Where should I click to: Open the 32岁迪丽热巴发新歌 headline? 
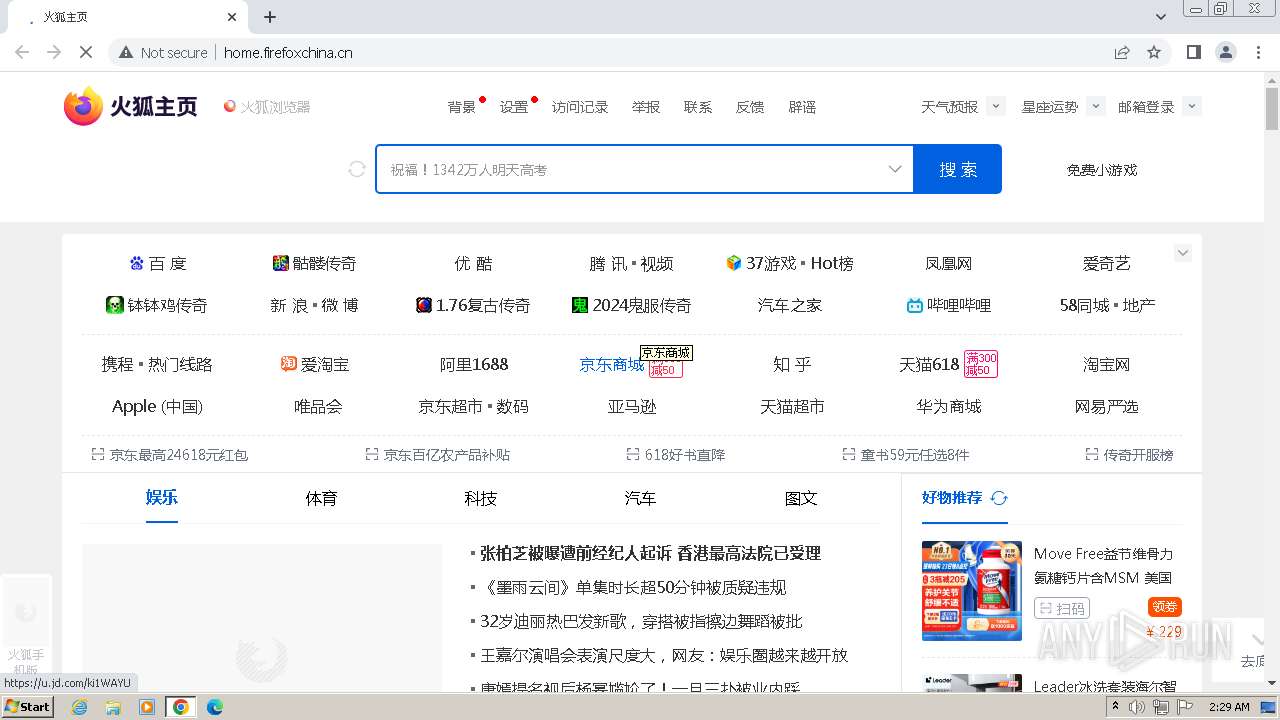coord(641,621)
